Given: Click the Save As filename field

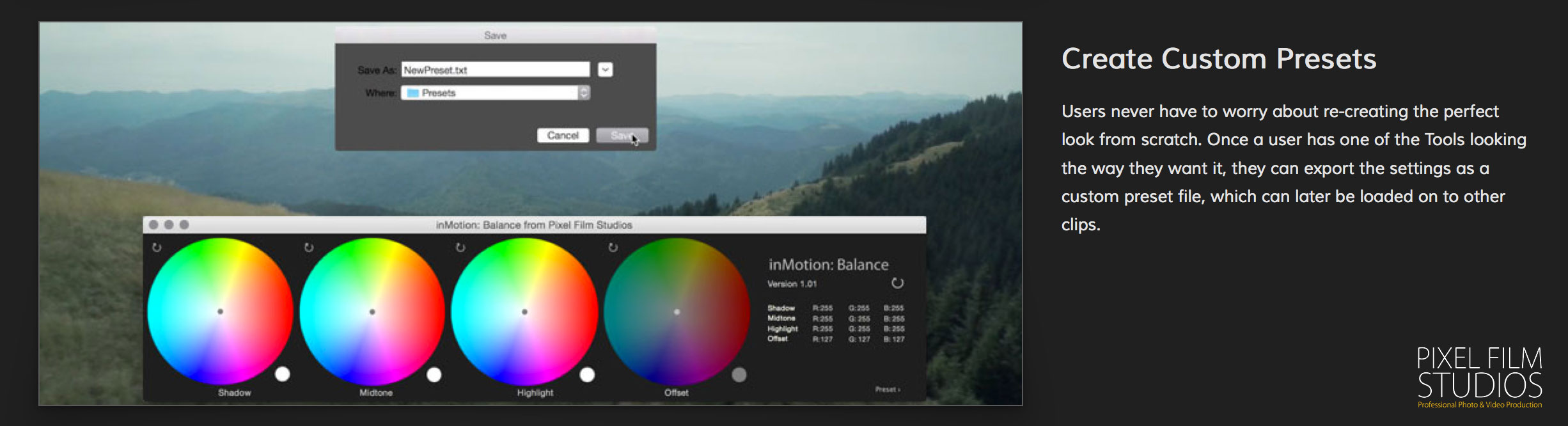Looking at the screenshot, I should [496, 70].
